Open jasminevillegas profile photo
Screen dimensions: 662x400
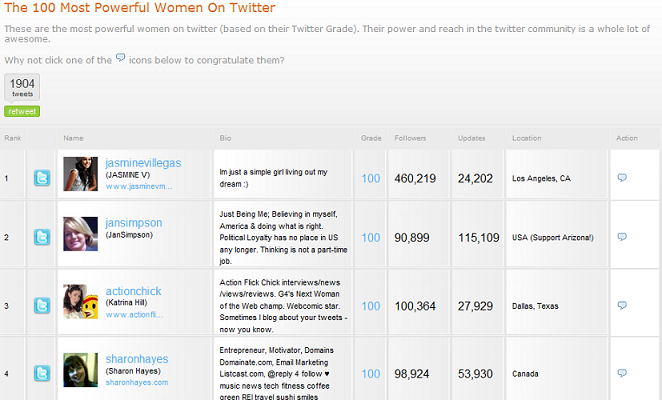(81, 174)
